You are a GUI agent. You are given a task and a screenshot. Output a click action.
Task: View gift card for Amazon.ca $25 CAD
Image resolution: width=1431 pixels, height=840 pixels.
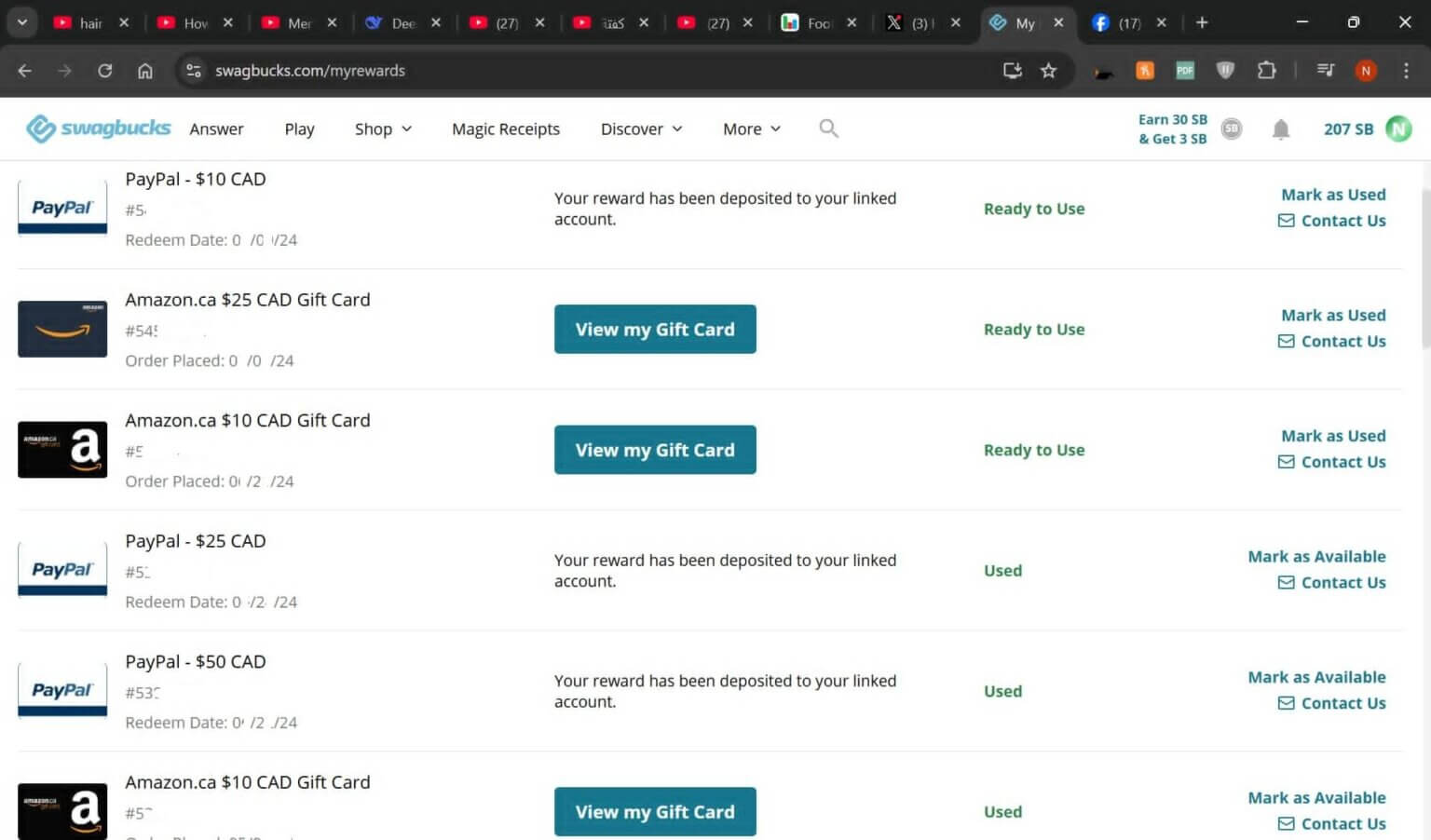point(655,329)
